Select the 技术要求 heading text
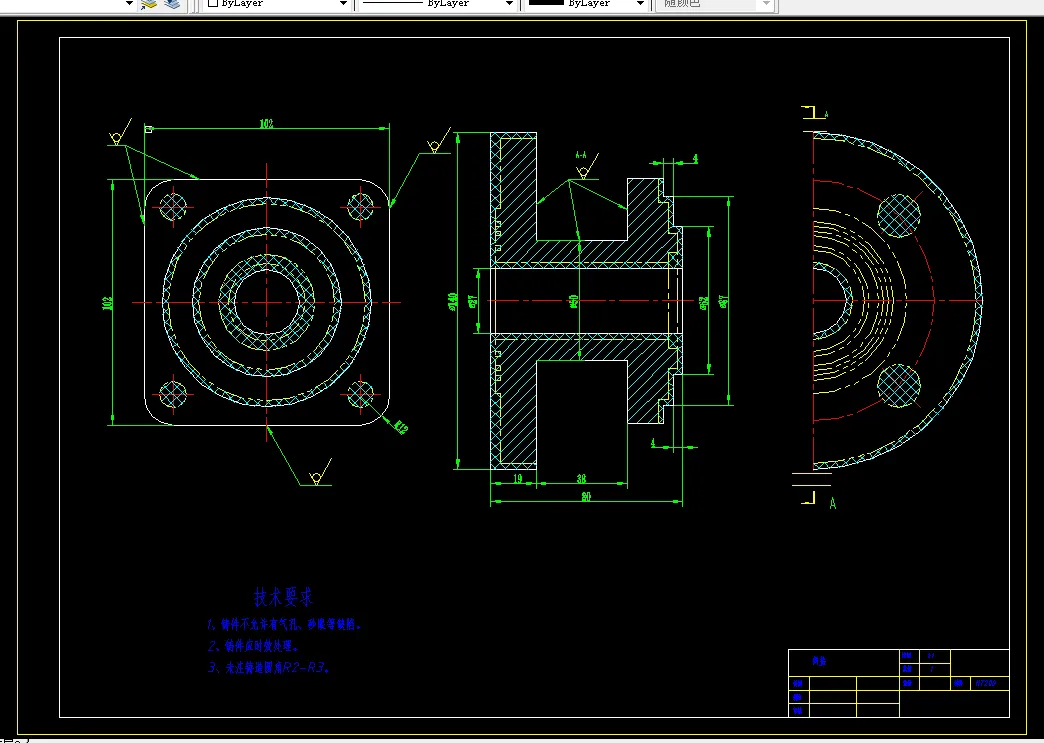Image resolution: width=1044 pixels, height=743 pixels. coord(283,597)
